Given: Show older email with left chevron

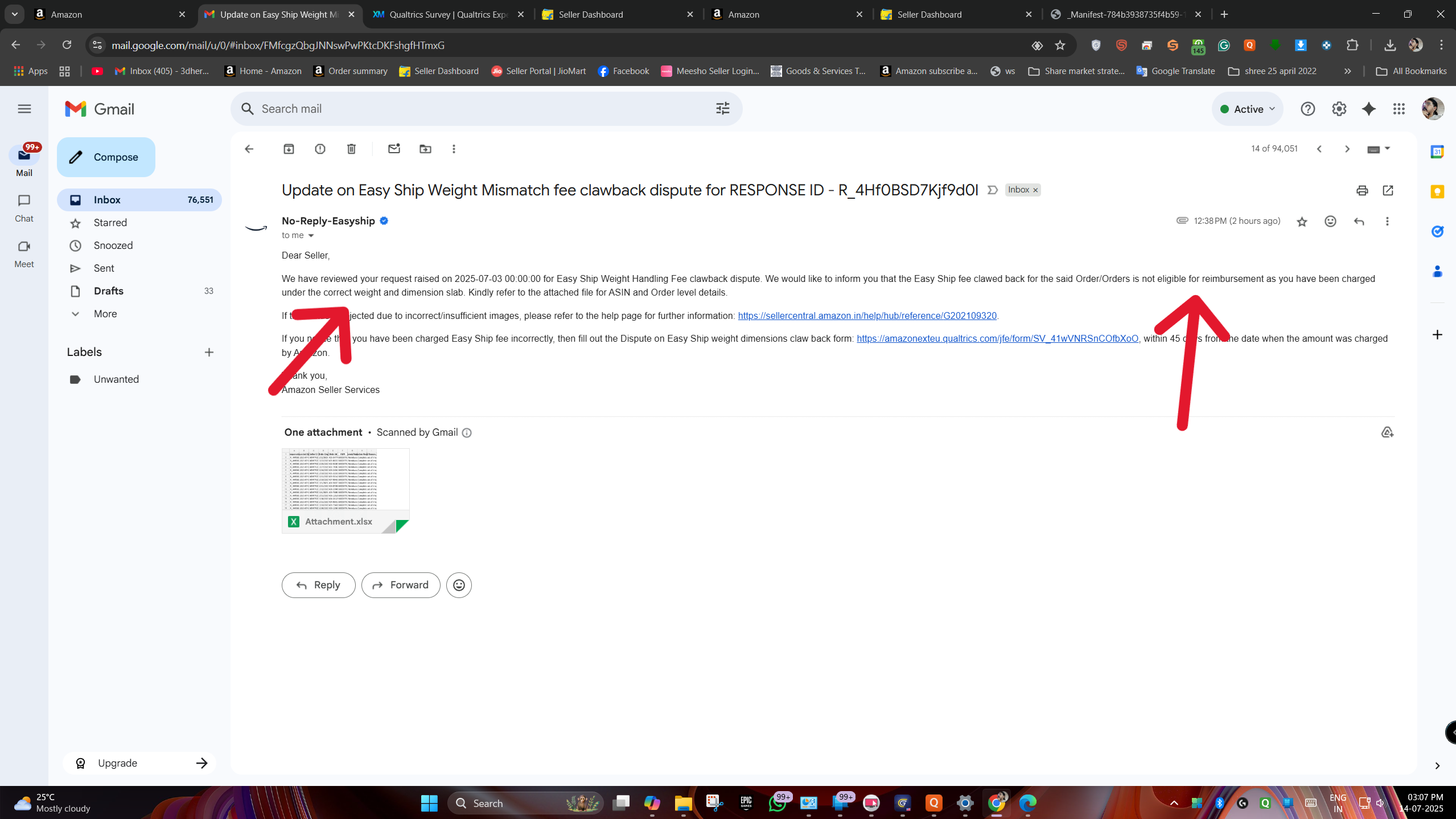Looking at the screenshot, I should coord(1319,149).
